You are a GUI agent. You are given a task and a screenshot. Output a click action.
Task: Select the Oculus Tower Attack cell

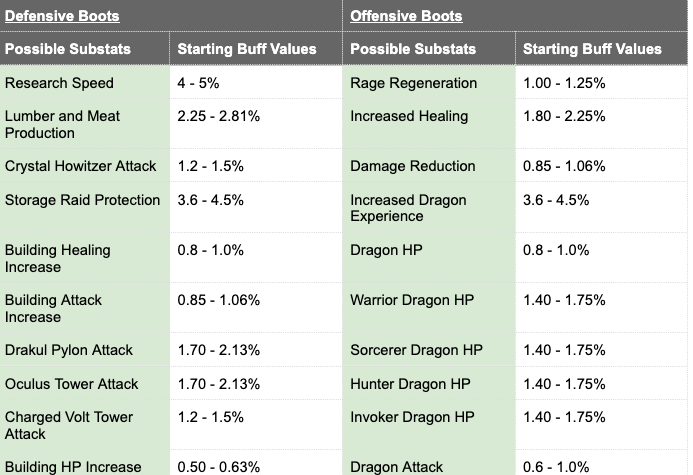tap(85, 383)
